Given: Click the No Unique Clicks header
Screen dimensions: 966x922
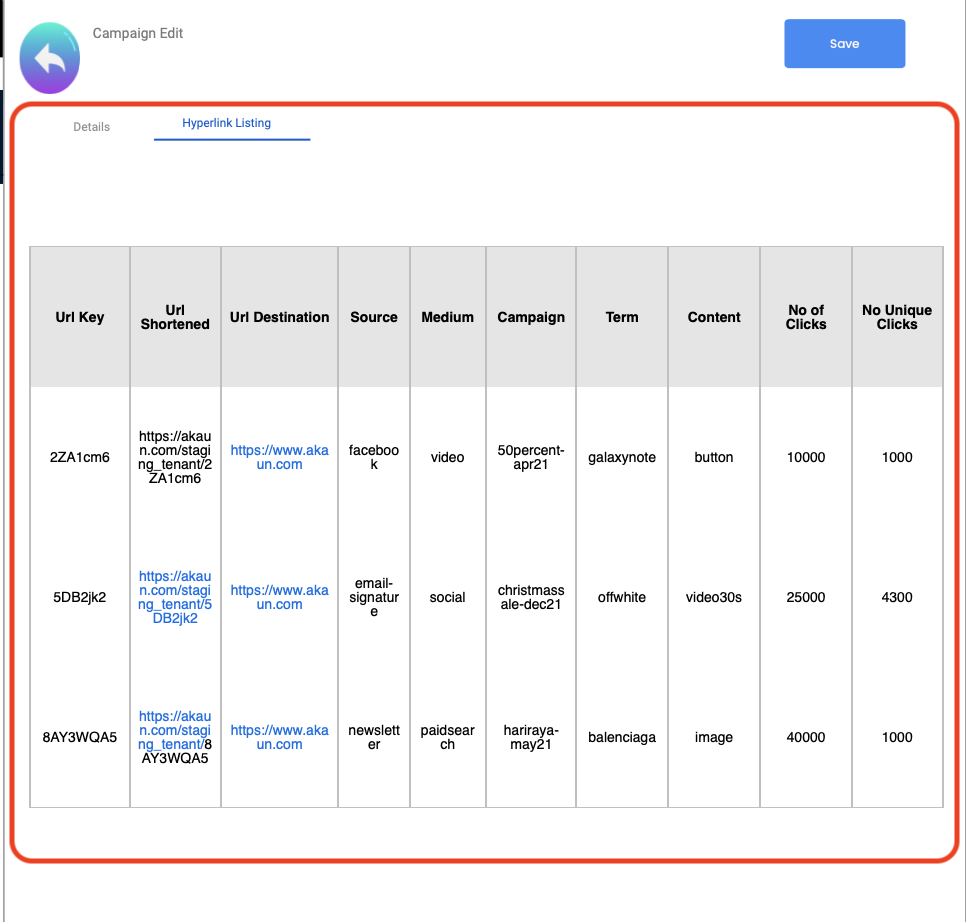Looking at the screenshot, I should pyautogui.click(x=897, y=317).
